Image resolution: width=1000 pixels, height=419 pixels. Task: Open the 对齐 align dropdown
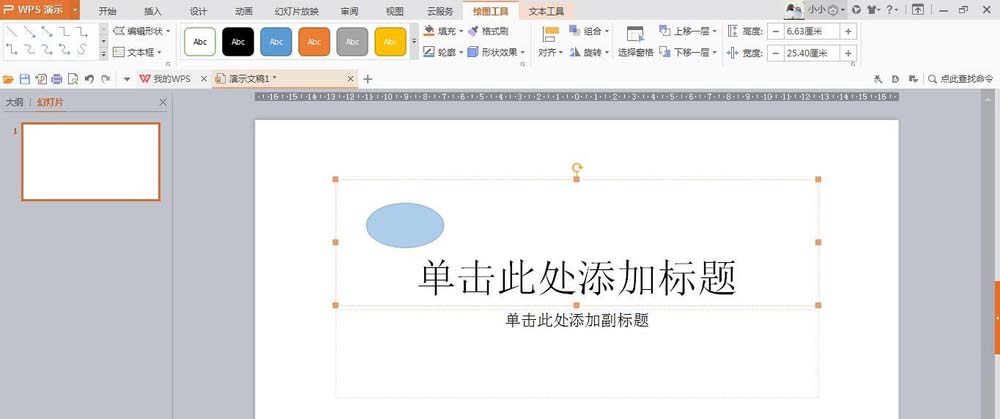550,52
